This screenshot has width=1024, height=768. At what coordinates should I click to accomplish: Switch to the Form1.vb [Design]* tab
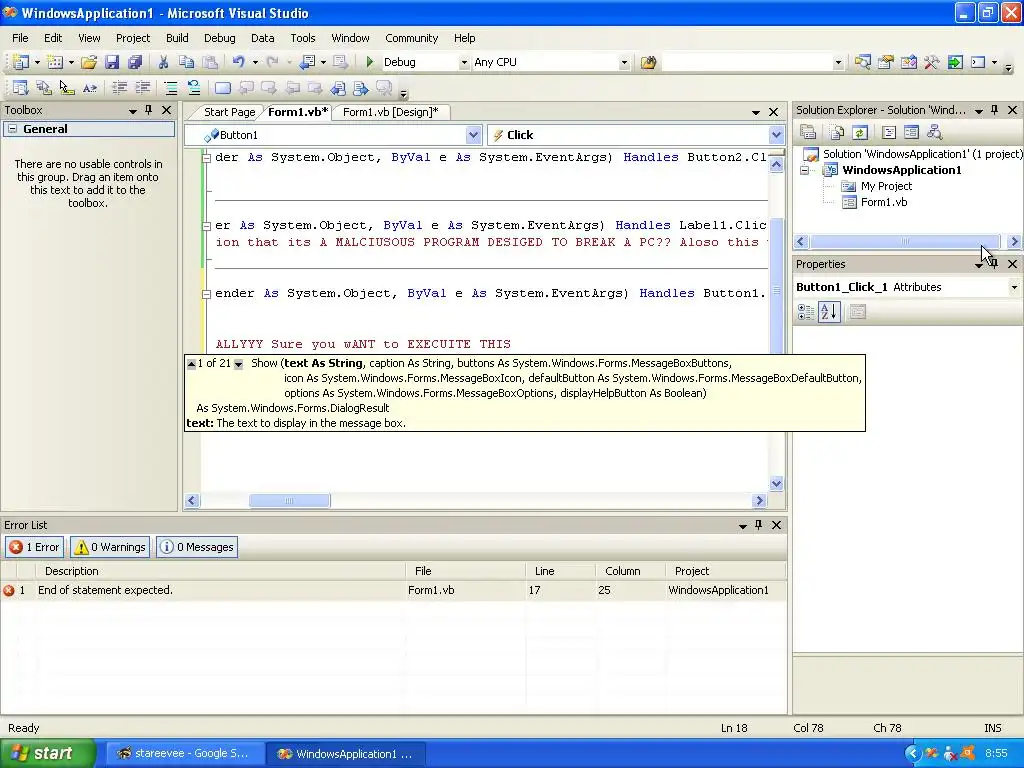point(391,112)
